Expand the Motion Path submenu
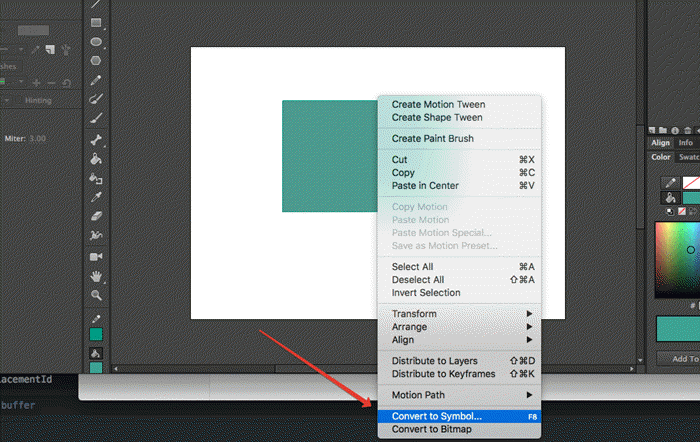The height and width of the screenshot is (442, 700). (x=420, y=394)
